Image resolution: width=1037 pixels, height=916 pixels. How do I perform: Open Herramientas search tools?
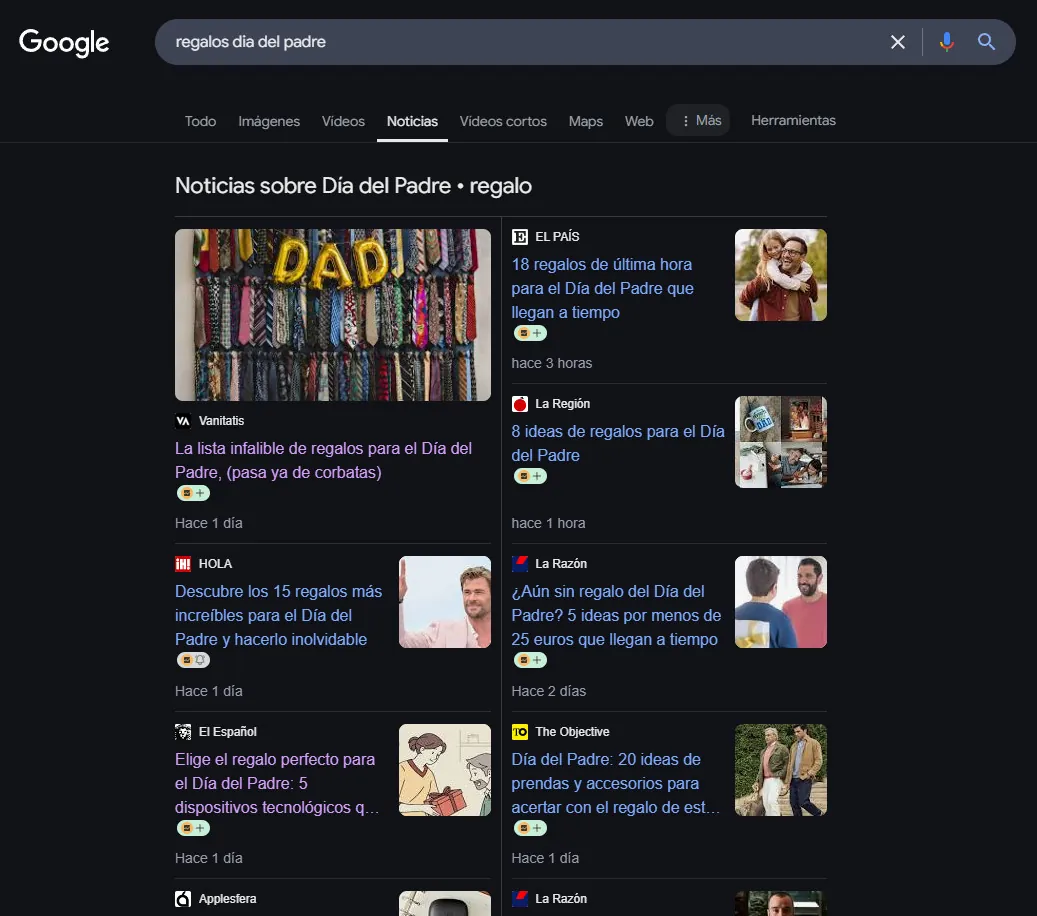point(793,120)
